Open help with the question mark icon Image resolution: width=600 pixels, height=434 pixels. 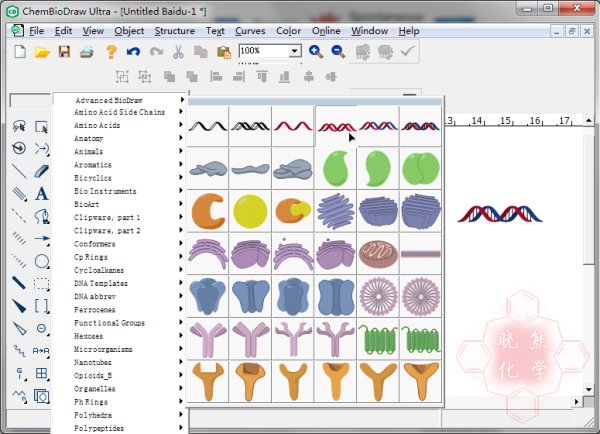click(111, 52)
